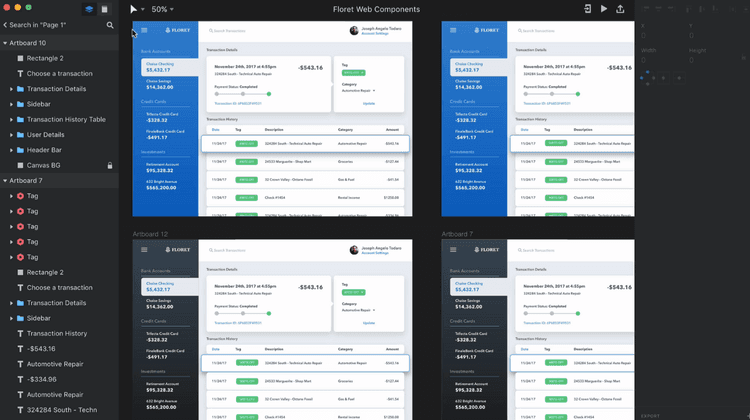Collapse the Artboard 10 group

[x=4, y=43]
